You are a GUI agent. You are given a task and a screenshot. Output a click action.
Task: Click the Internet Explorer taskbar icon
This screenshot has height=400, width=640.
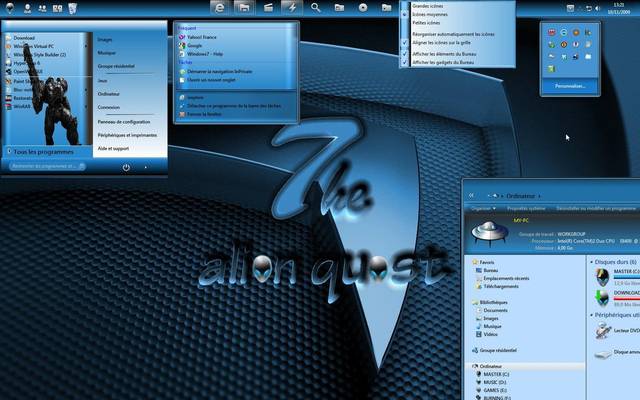point(218,7)
